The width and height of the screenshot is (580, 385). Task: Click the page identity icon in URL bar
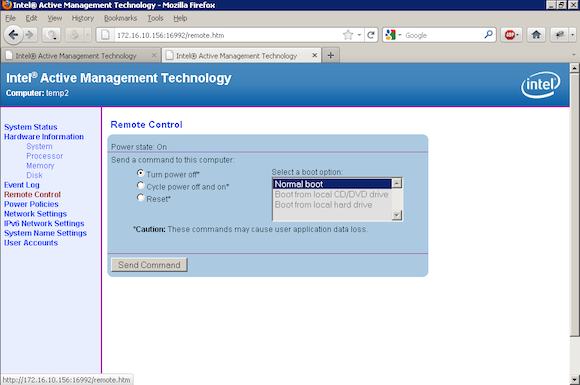coord(105,35)
